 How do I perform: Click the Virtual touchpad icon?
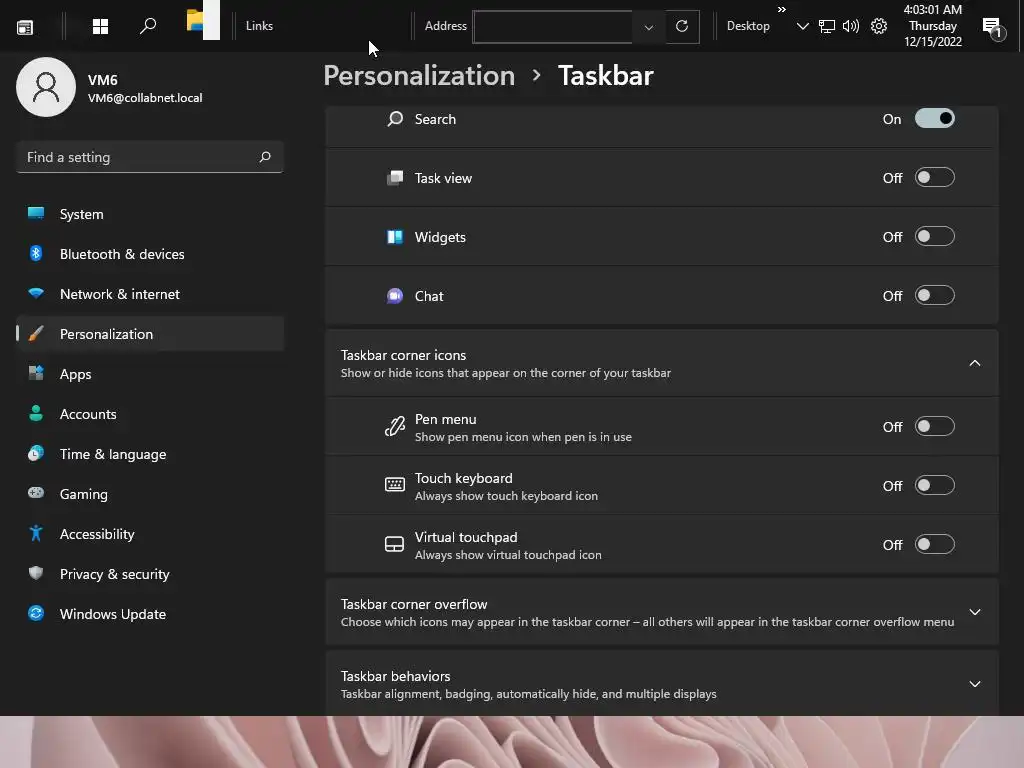(394, 545)
